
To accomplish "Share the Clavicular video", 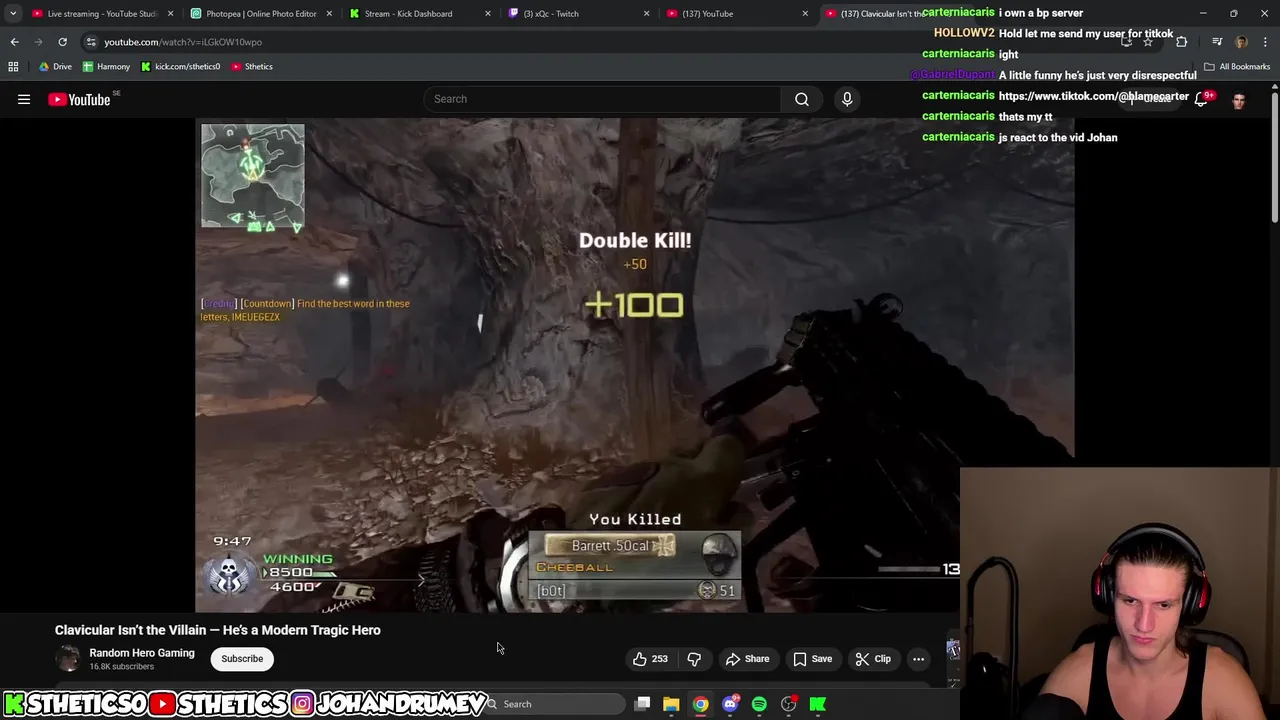I will tap(748, 659).
